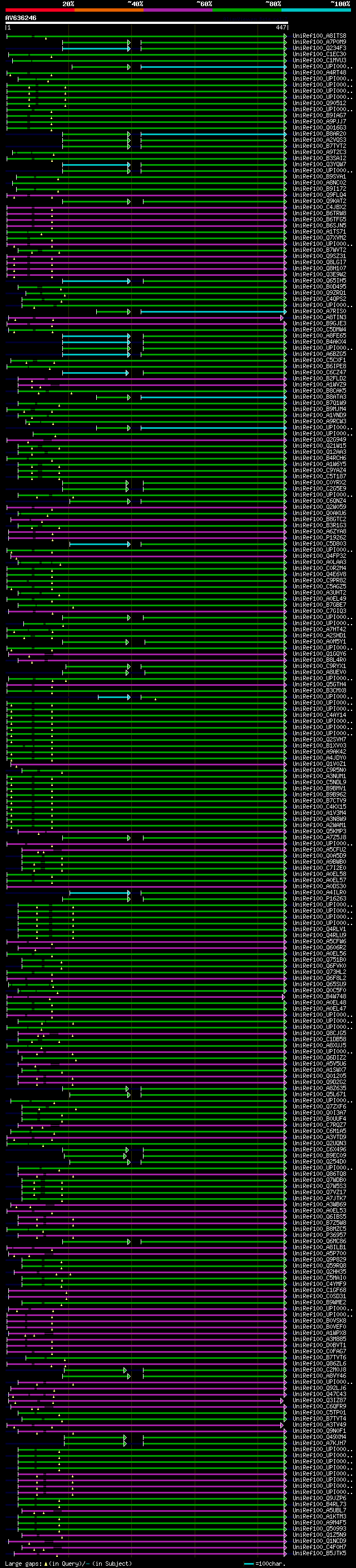
Task: Open hit label UniRef100_A8ITS8
Action: coord(319,36)
